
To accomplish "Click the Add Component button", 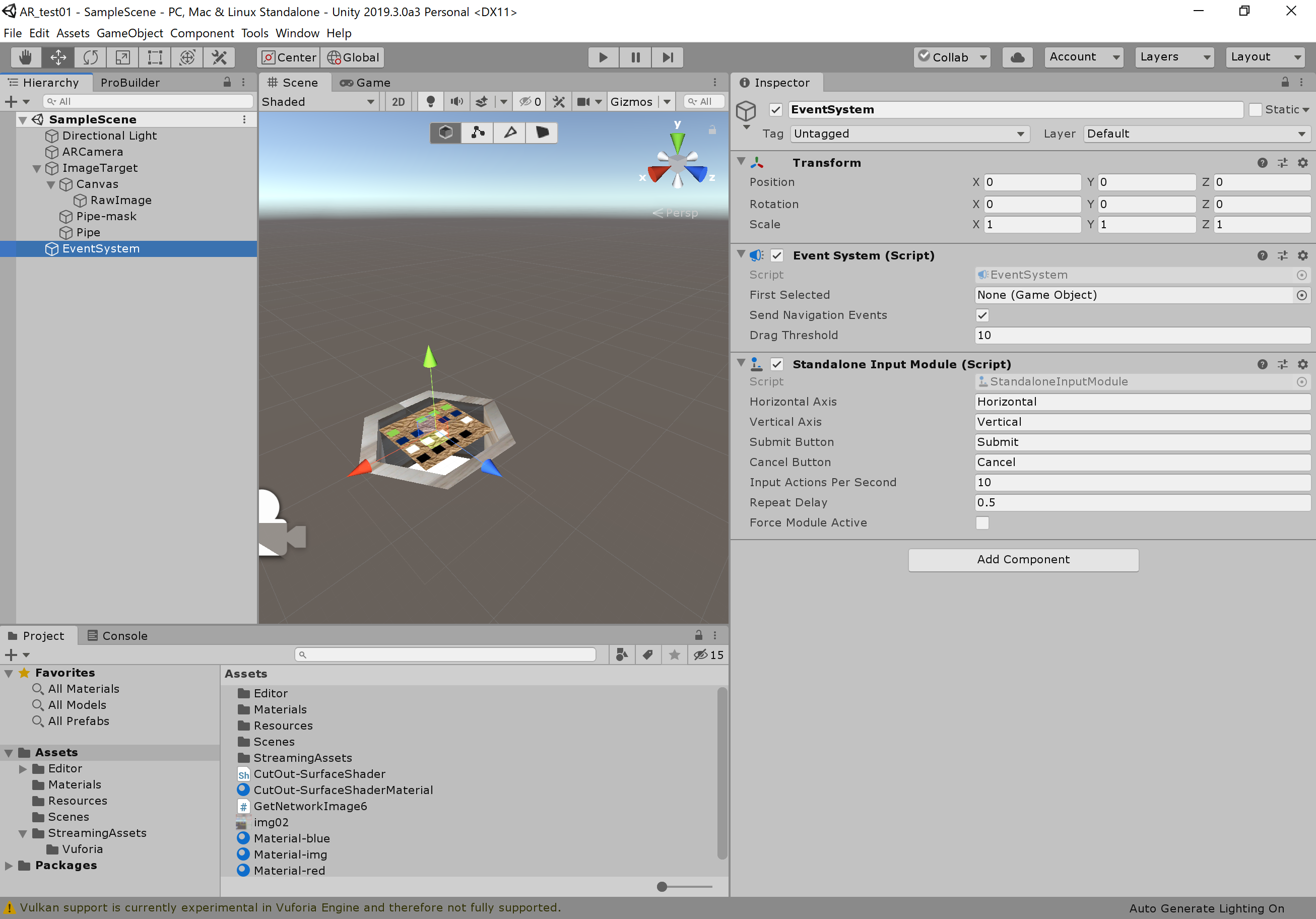I will [1023, 560].
